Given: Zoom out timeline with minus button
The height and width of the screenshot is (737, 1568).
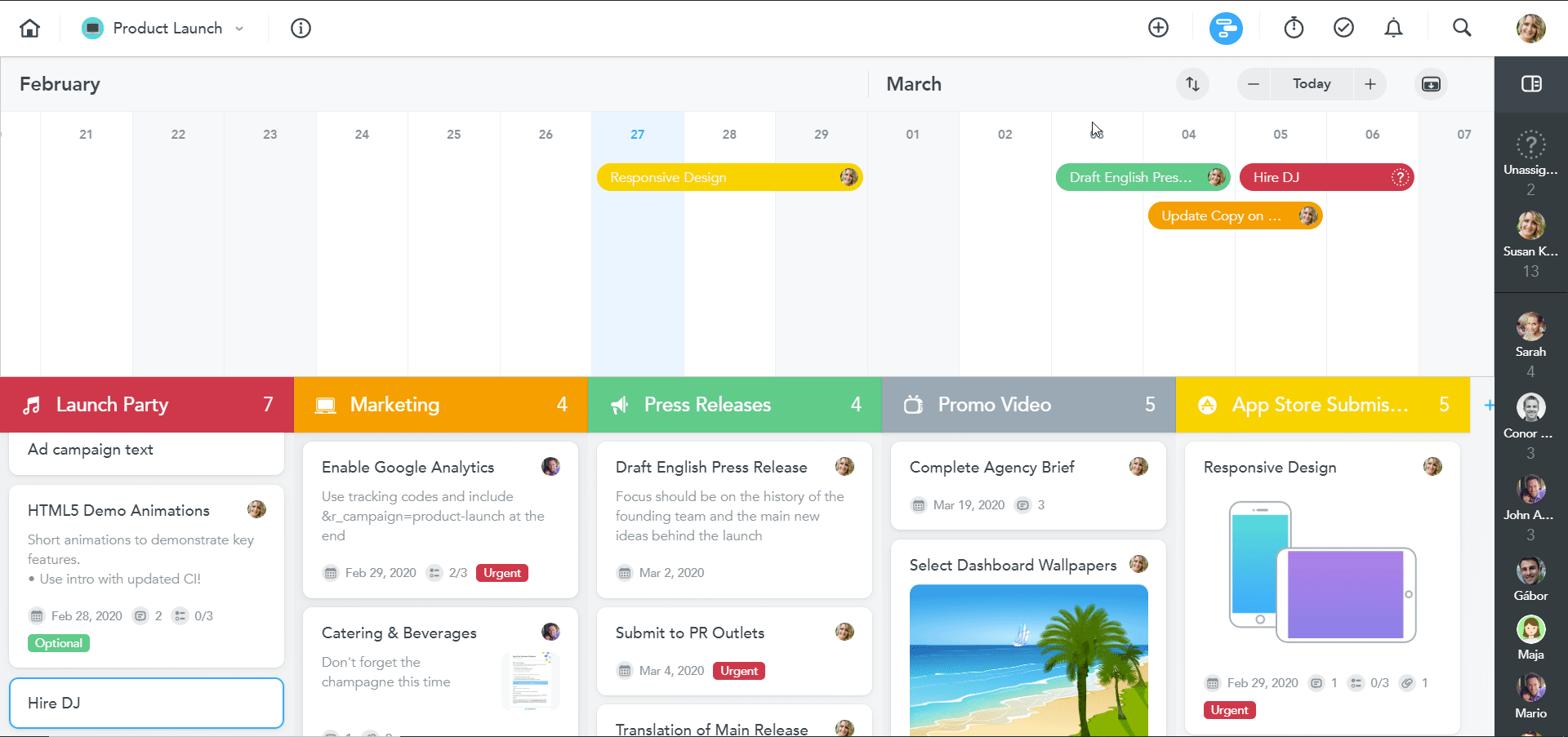Looking at the screenshot, I should tap(1254, 84).
